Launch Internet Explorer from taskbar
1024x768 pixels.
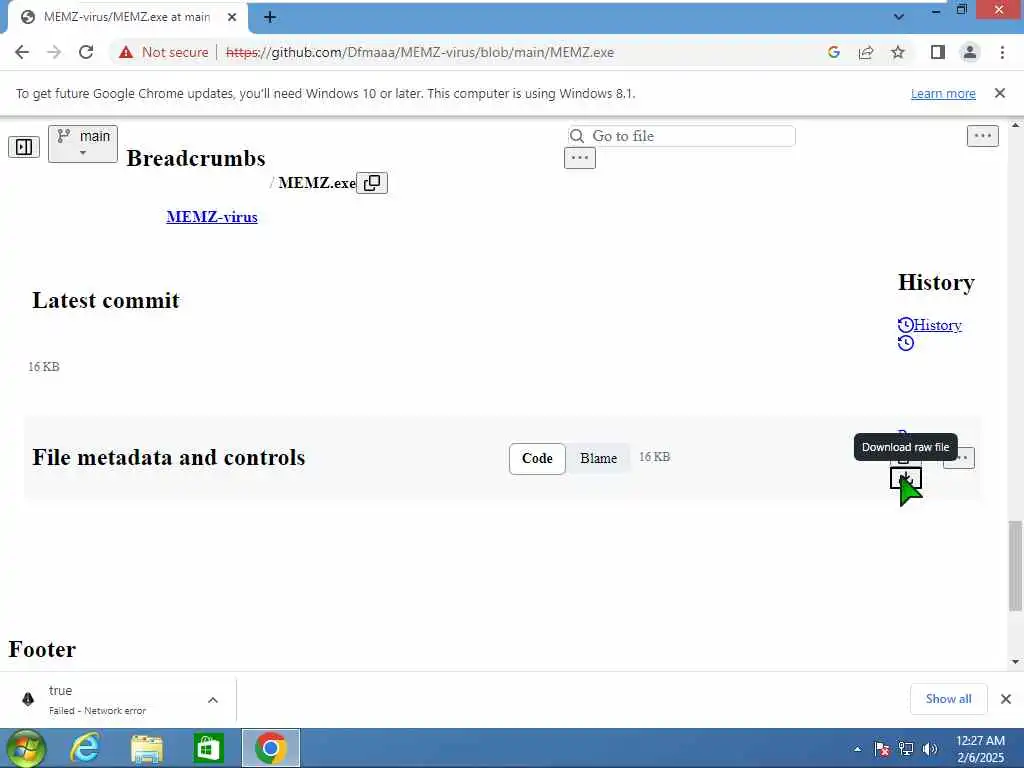(85, 748)
